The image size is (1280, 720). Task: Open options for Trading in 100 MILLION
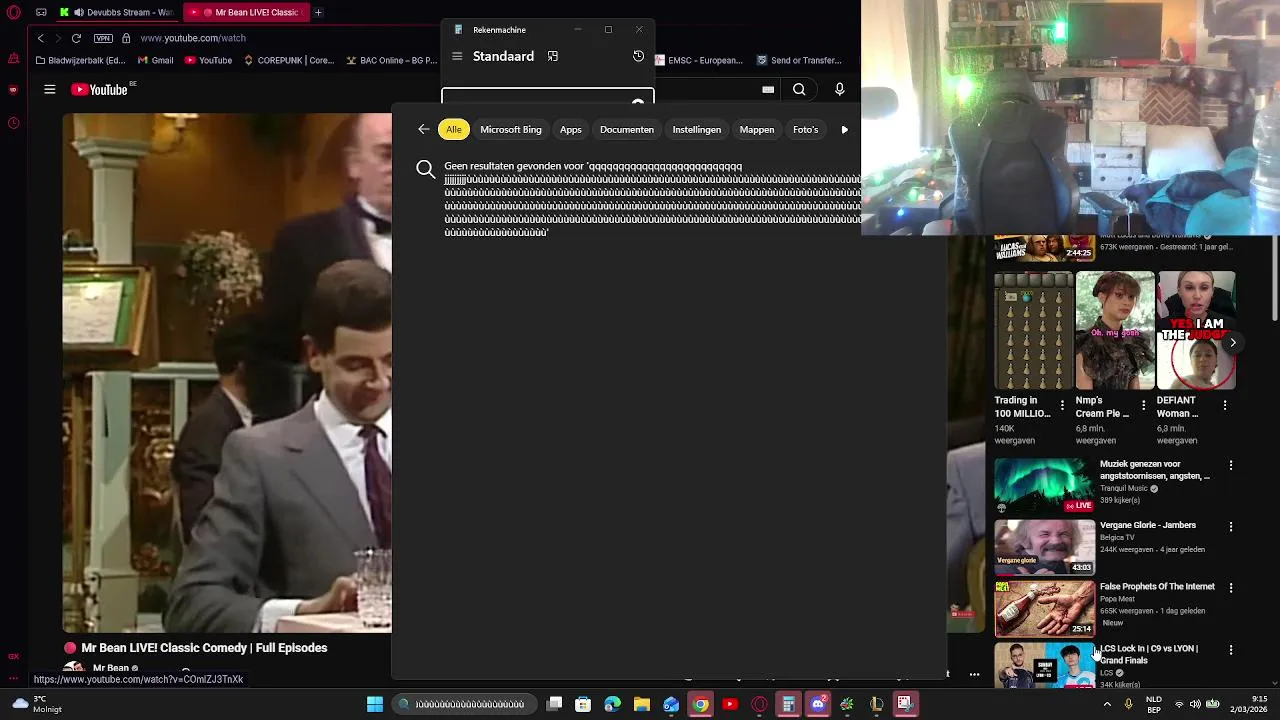click(1062, 405)
